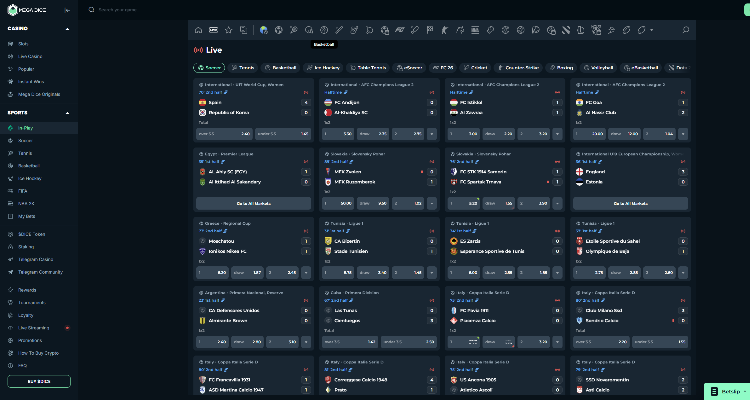Open My Bets in the sidebar

(x=27, y=215)
